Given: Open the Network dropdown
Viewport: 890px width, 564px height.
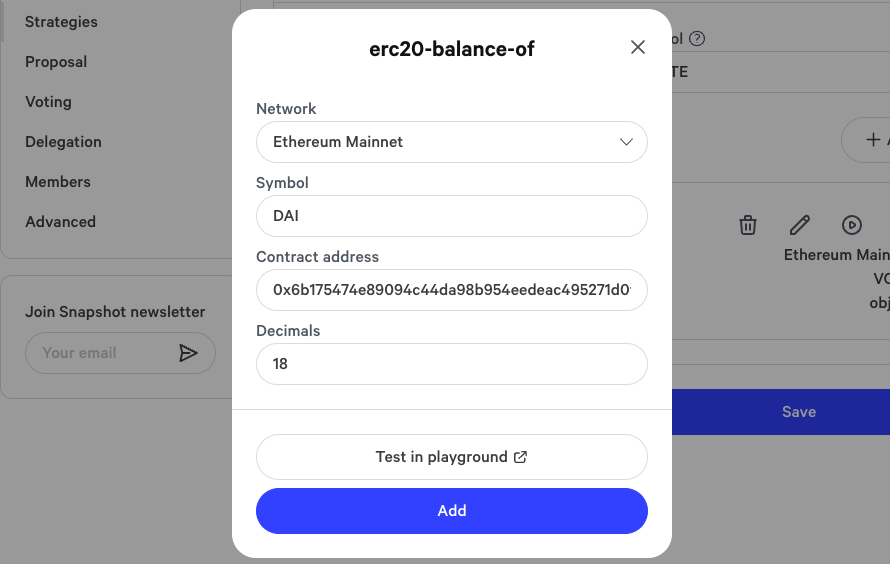Looking at the screenshot, I should [452, 142].
